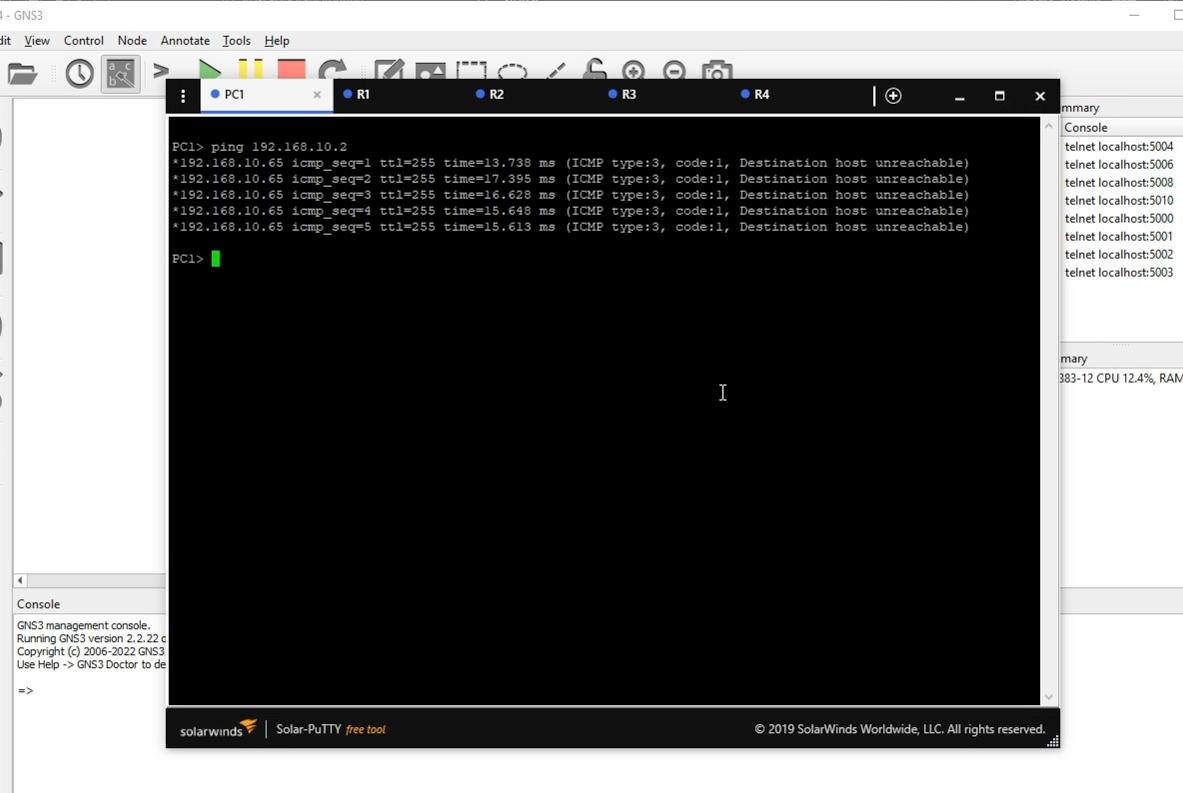Start all nodes with green play icon
The width and height of the screenshot is (1183, 793).
[x=209, y=69]
